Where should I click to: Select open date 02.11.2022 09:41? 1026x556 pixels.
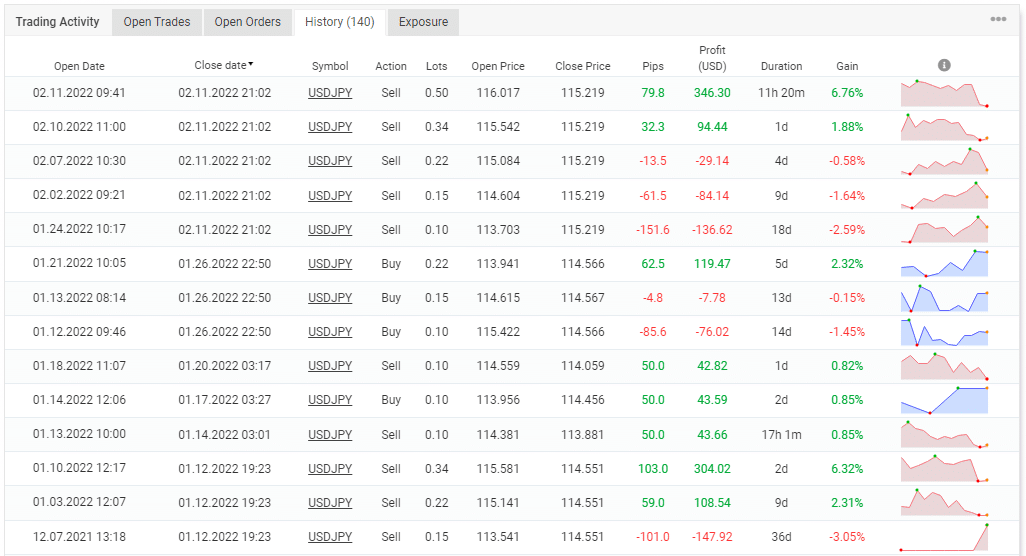click(79, 93)
